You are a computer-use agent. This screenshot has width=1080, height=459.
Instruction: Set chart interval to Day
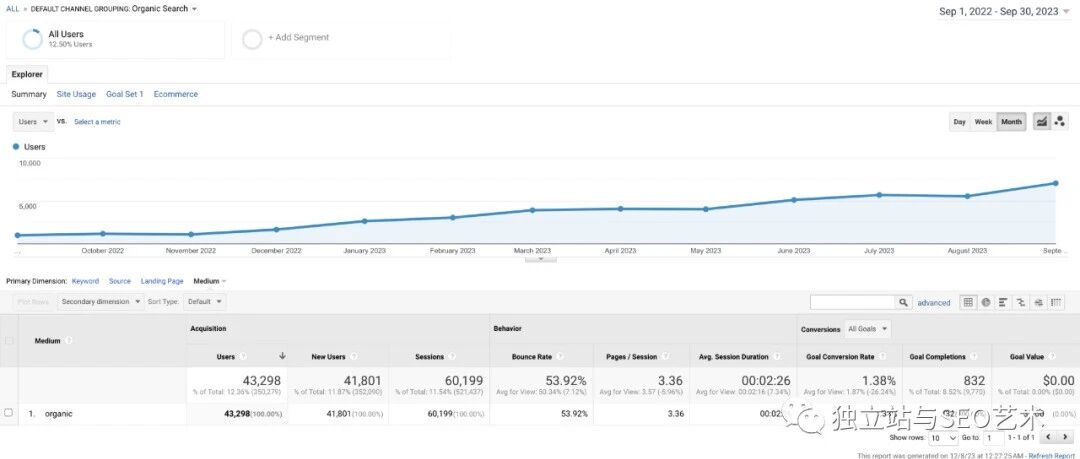pos(959,122)
